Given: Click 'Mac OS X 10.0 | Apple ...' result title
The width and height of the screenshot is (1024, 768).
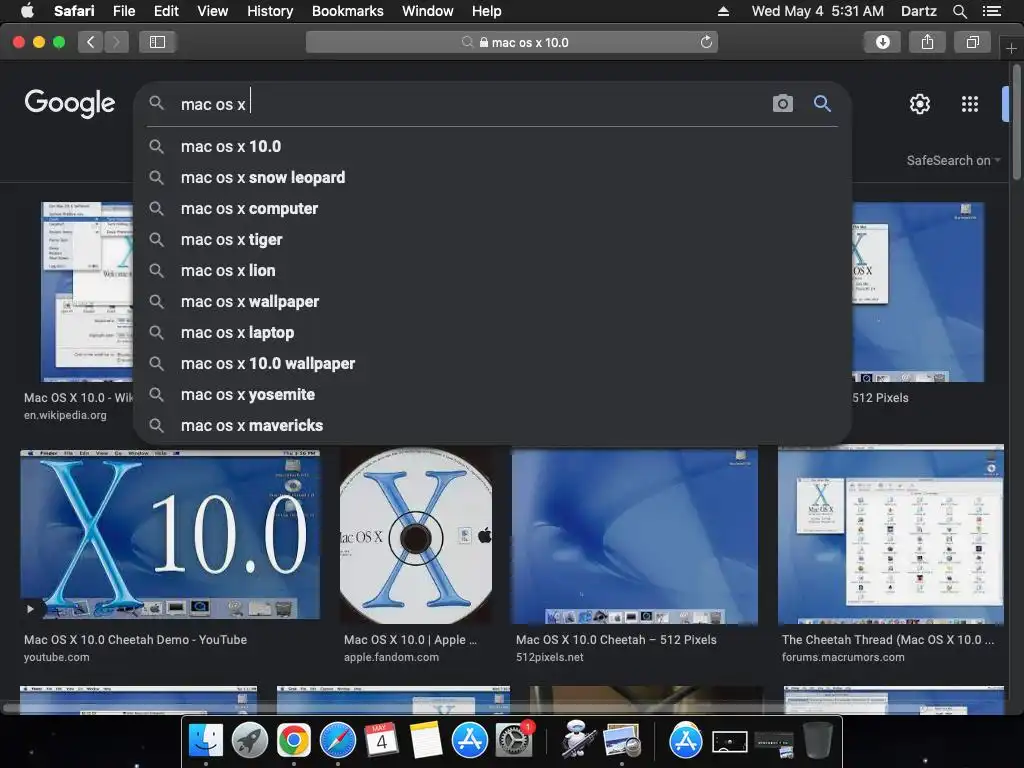Looking at the screenshot, I should [411, 640].
